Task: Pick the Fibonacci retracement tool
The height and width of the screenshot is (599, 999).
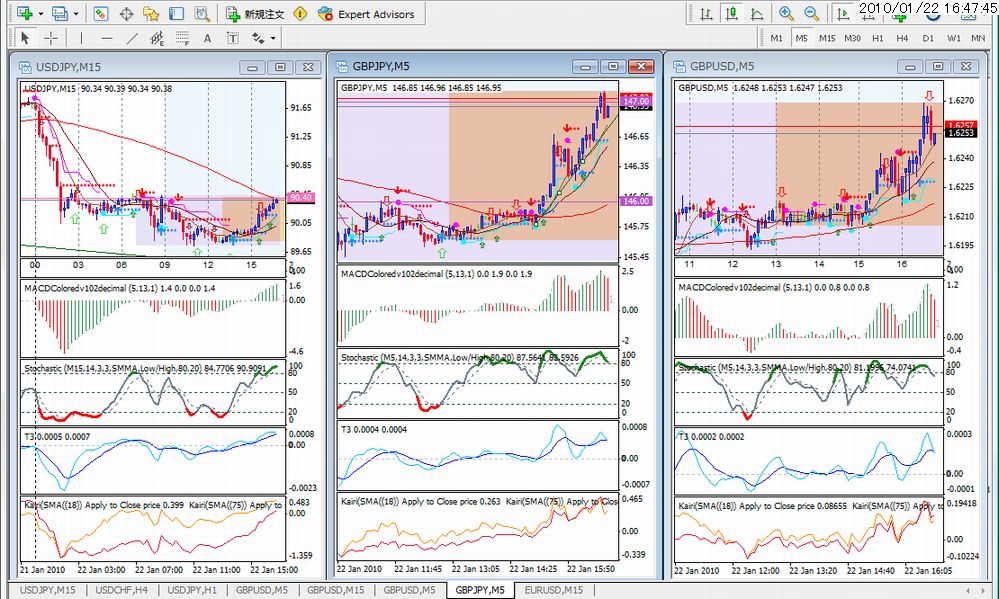Action: point(182,38)
